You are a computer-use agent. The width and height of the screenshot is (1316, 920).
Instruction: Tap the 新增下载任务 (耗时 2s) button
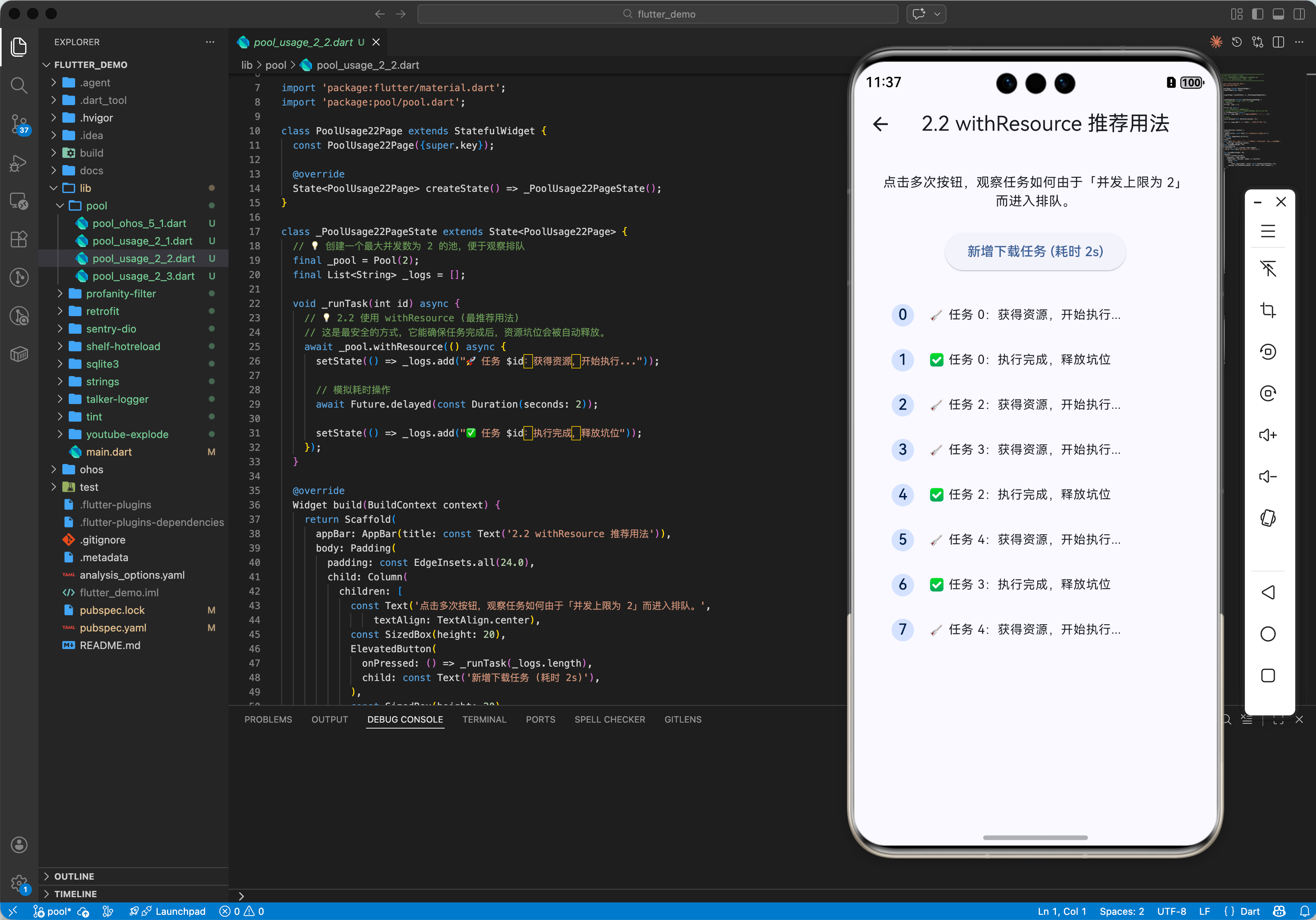(x=1035, y=251)
